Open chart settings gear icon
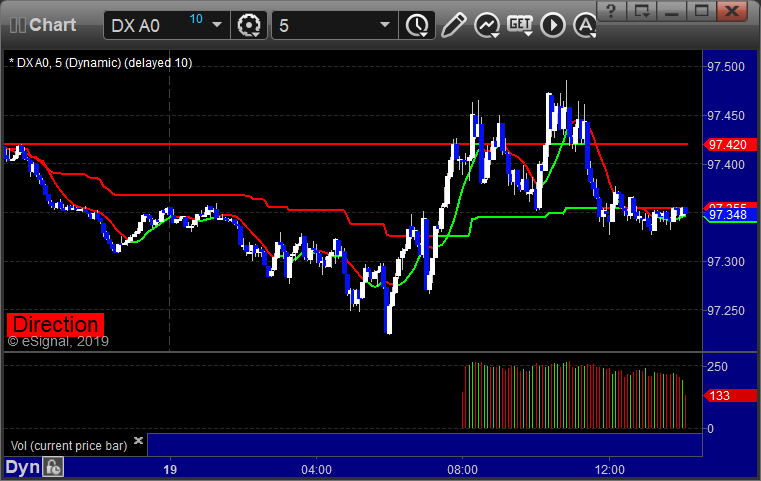761x481 pixels. pos(249,25)
